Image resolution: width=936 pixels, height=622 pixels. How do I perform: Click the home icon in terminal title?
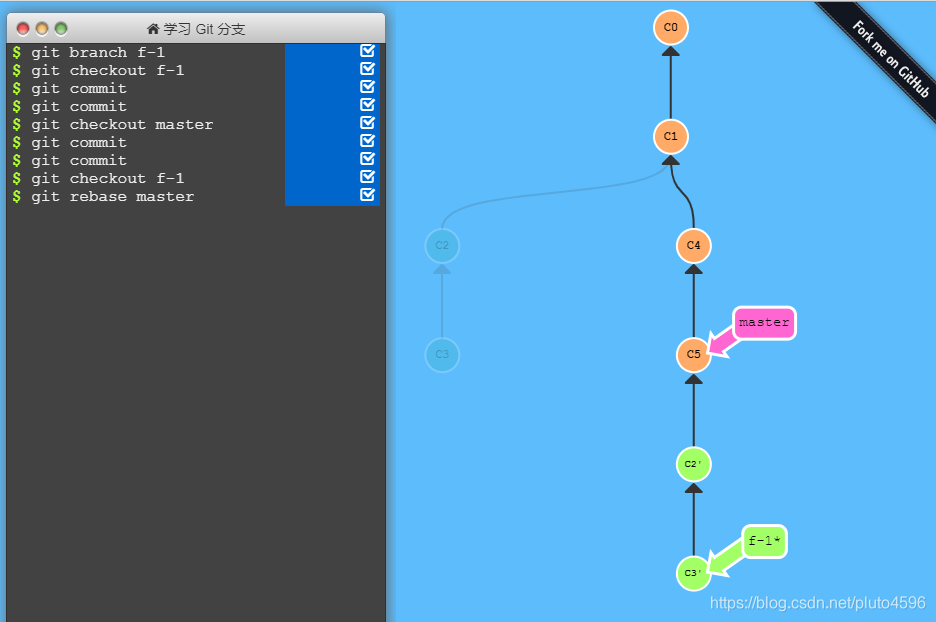coord(153,29)
